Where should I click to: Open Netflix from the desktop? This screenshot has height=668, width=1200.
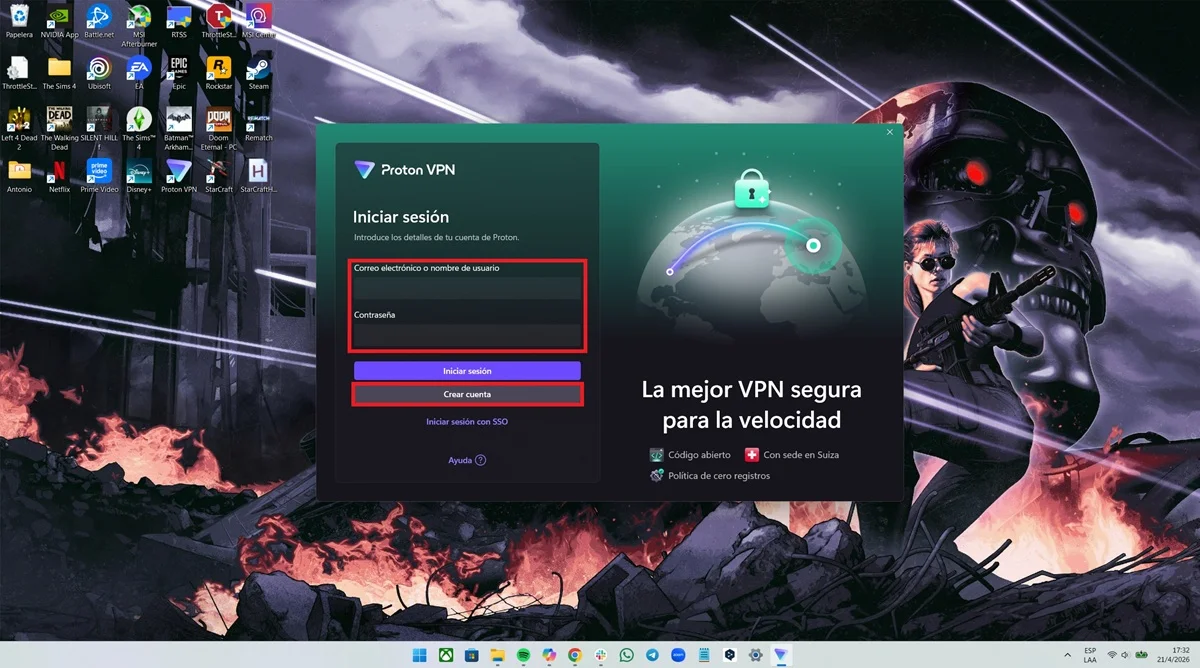point(58,172)
